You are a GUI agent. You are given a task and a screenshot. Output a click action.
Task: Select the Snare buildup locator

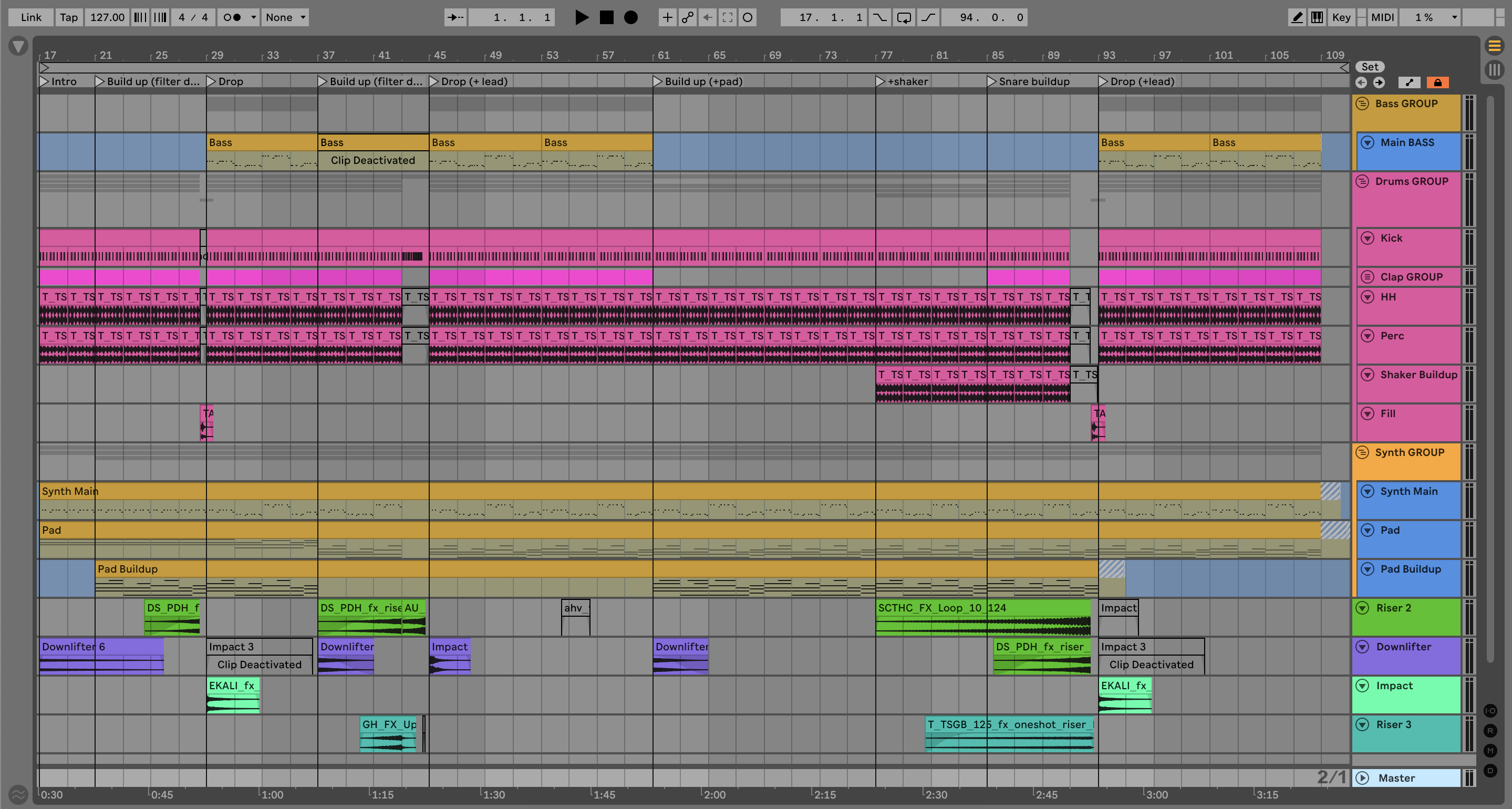(991, 81)
